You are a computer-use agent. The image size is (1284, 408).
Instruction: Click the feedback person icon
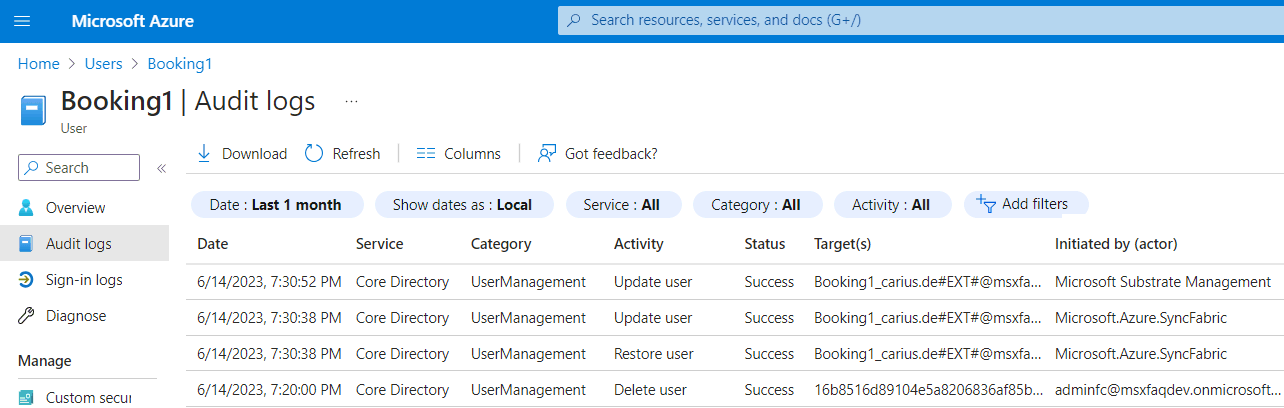547,153
